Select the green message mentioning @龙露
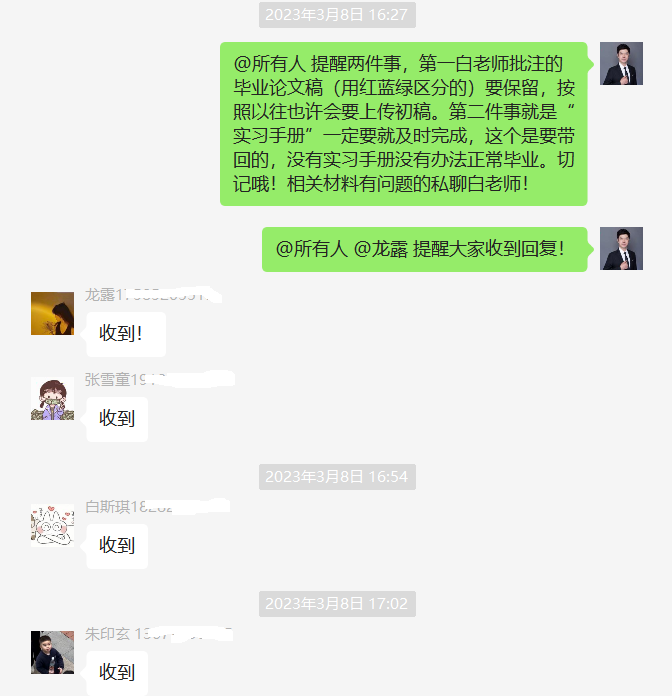 click(x=424, y=249)
